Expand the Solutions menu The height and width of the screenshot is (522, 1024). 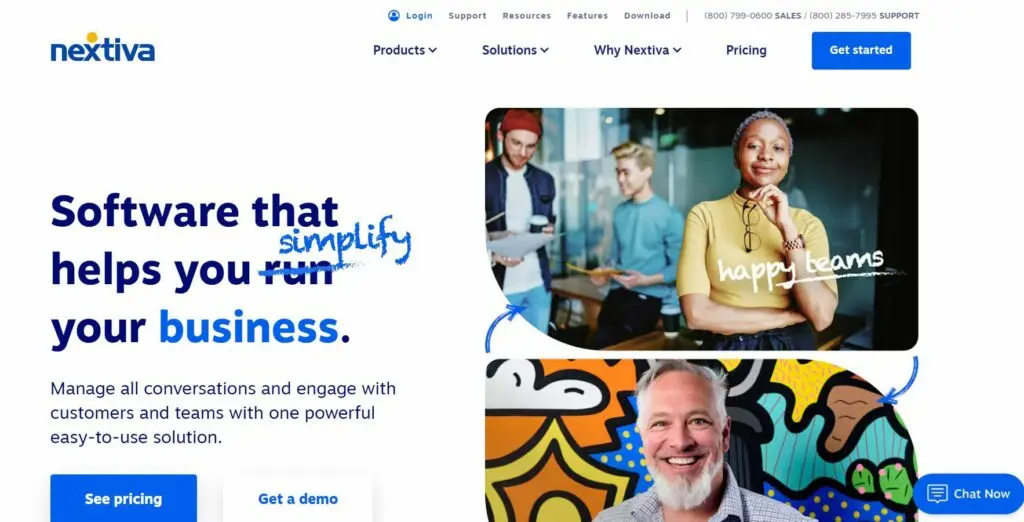click(x=515, y=50)
